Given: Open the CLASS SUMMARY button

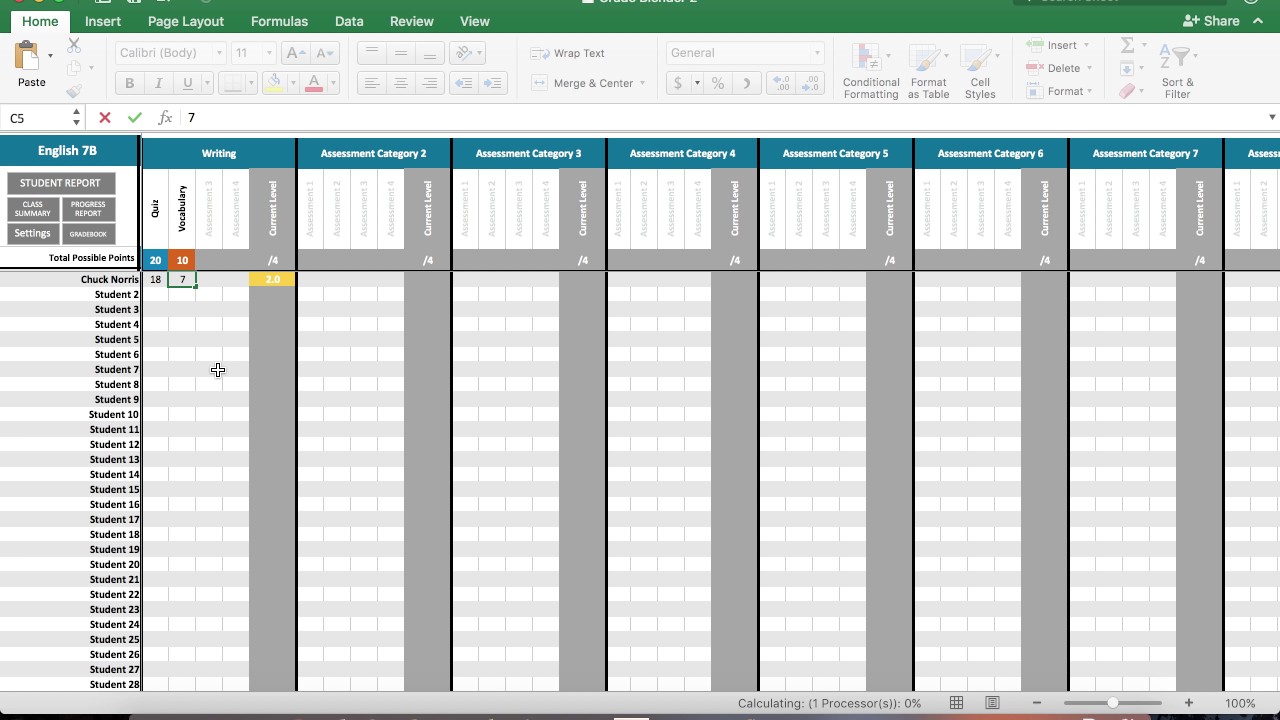Looking at the screenshot, I should (x=33, y=209).
